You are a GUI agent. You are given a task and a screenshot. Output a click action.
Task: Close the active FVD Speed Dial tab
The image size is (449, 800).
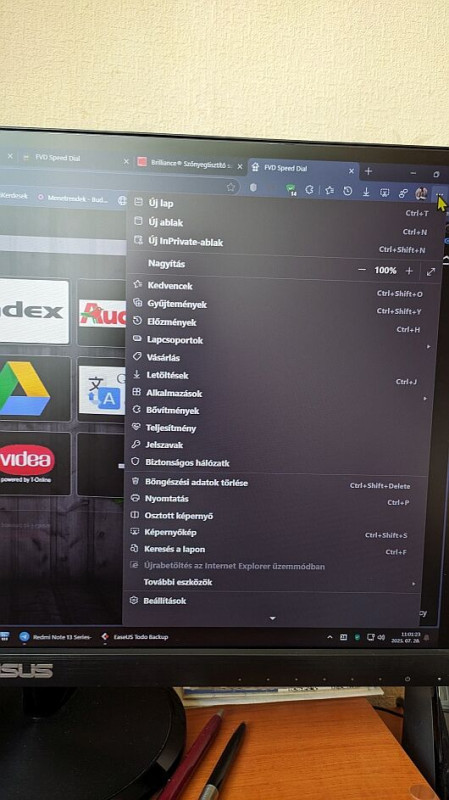coord(351,171)
